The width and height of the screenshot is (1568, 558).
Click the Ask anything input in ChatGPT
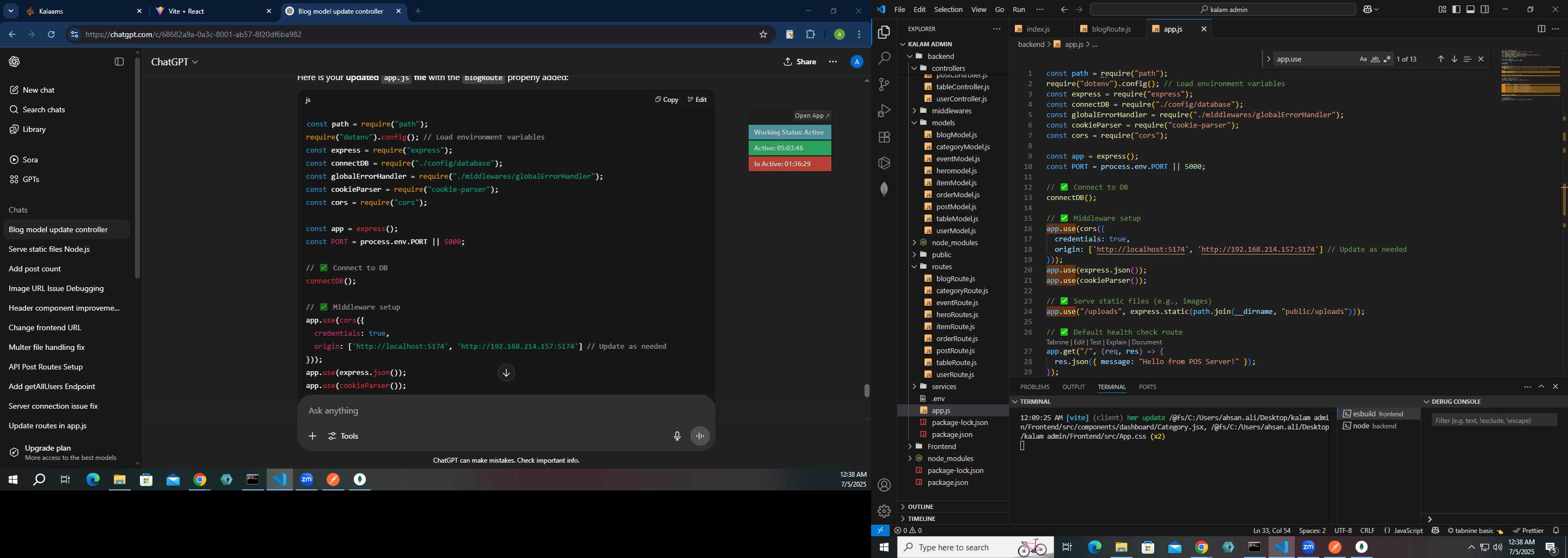[x=505, y=411]
